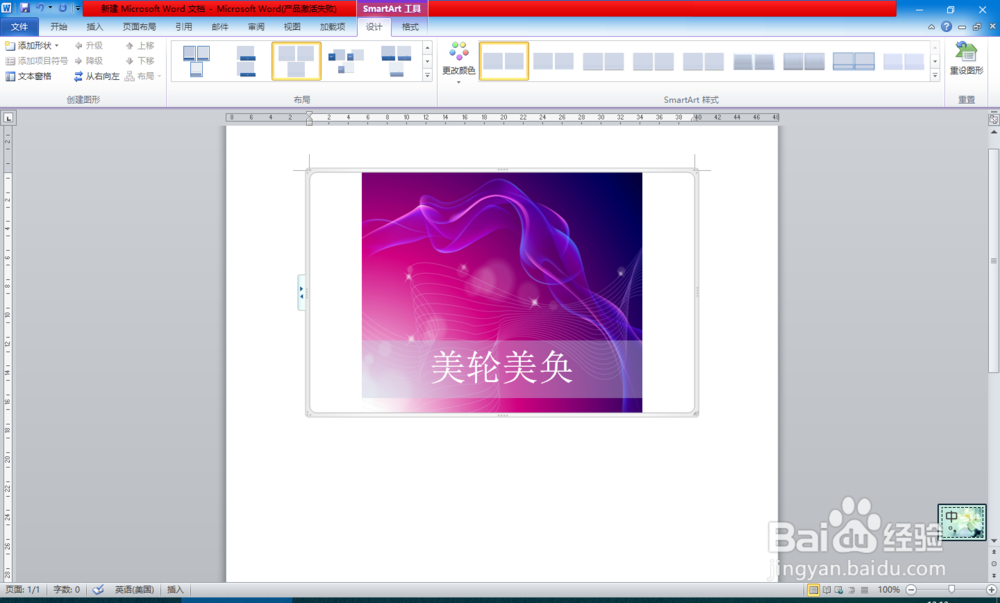Click the ribbon Help question mark button

tap(944, 26)
